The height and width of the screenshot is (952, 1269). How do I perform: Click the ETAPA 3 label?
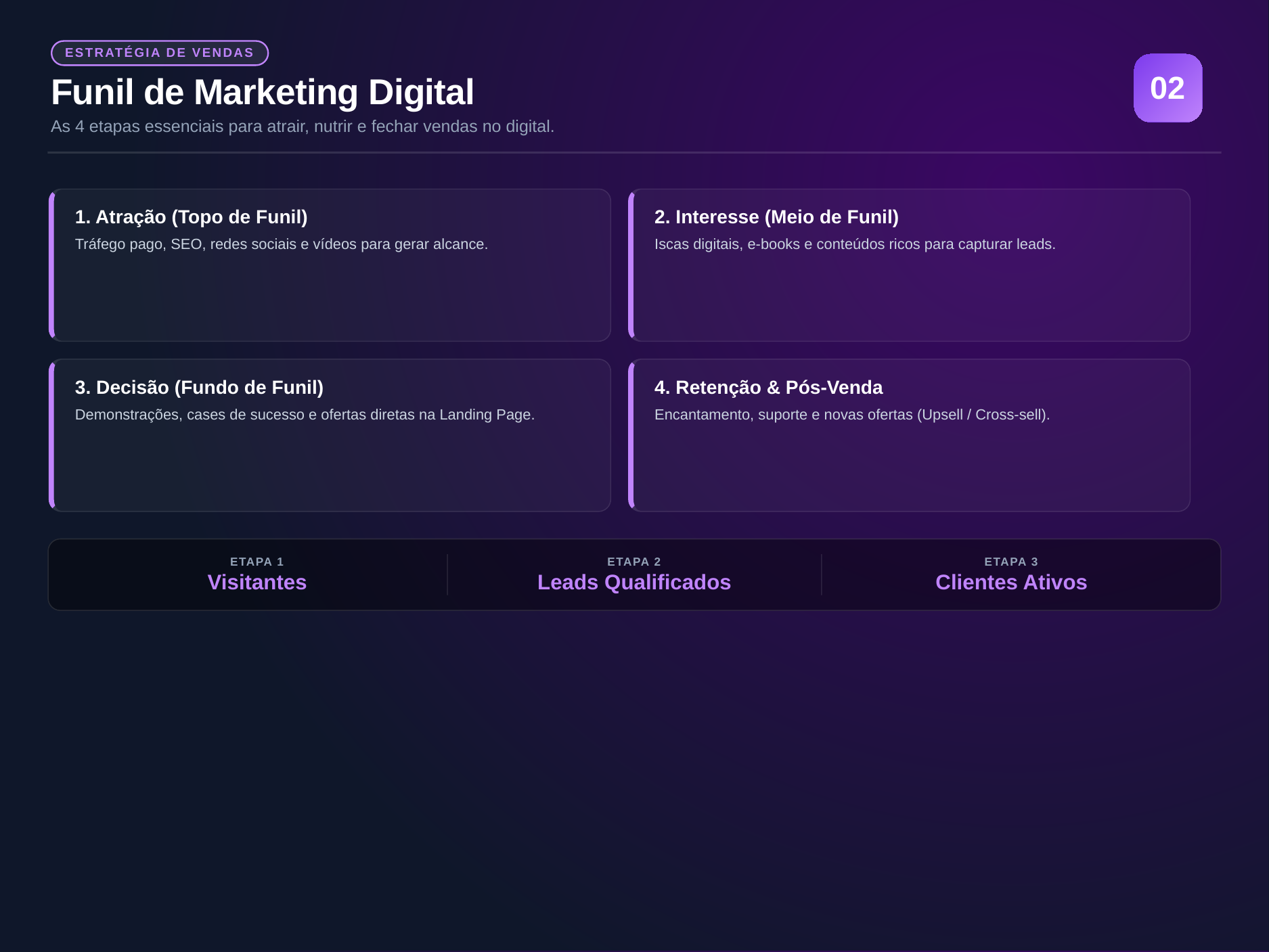click(x=1011, y=562)
